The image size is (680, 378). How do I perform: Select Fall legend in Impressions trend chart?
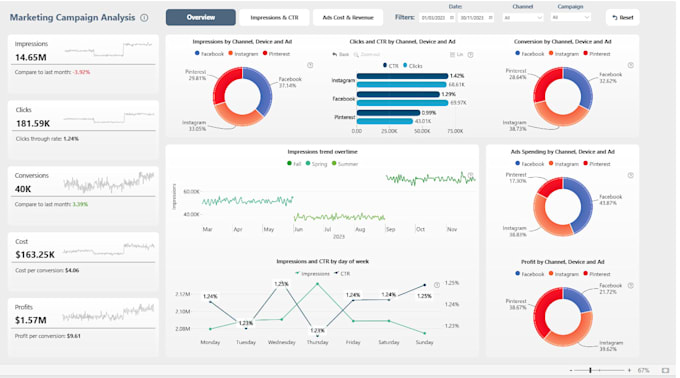pos(294,164)
